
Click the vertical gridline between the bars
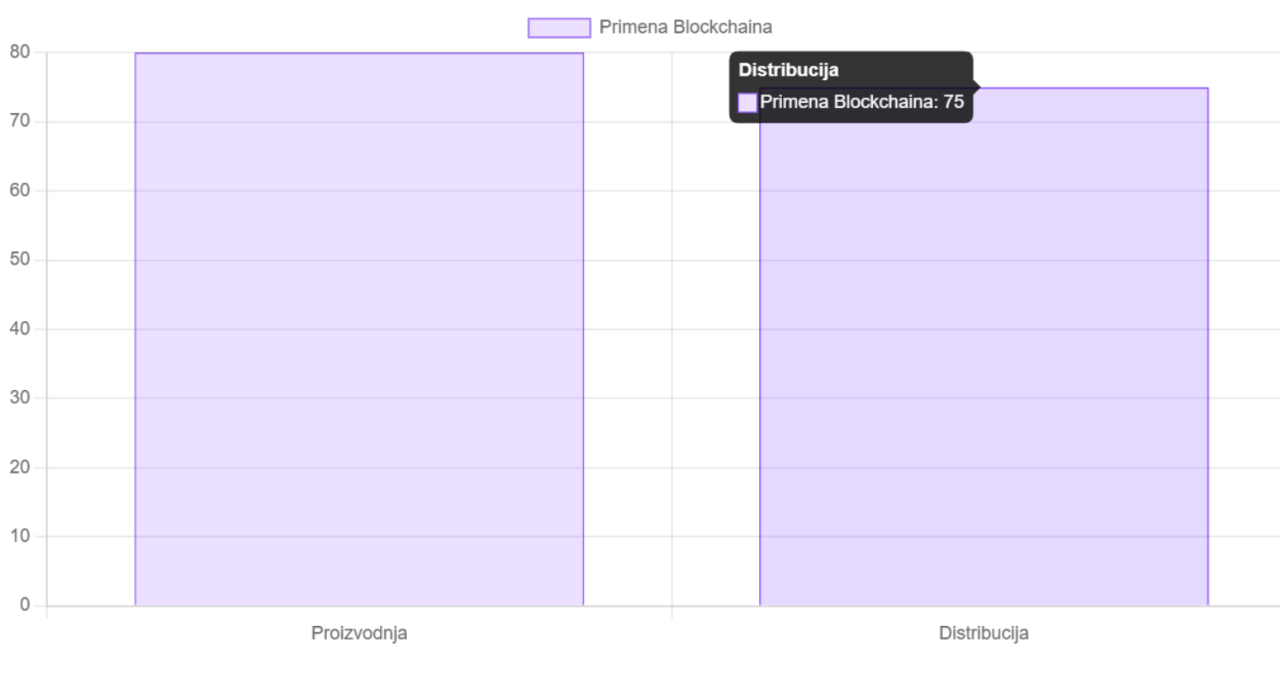672,329
